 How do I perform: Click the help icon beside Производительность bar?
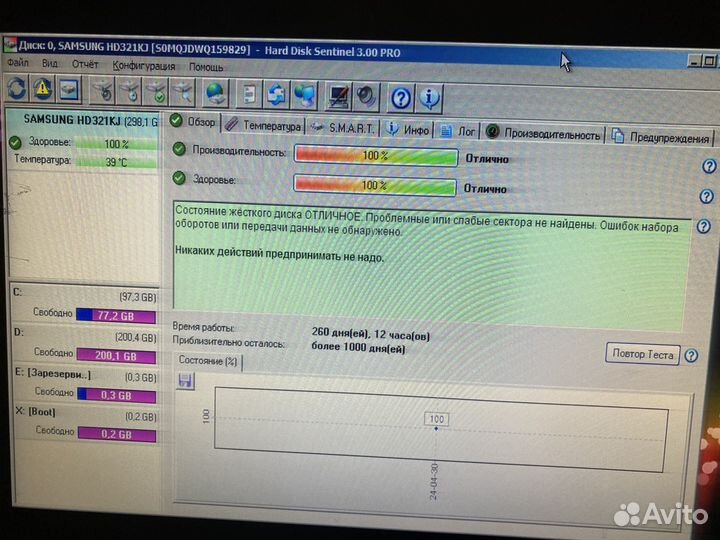point(709,166)
